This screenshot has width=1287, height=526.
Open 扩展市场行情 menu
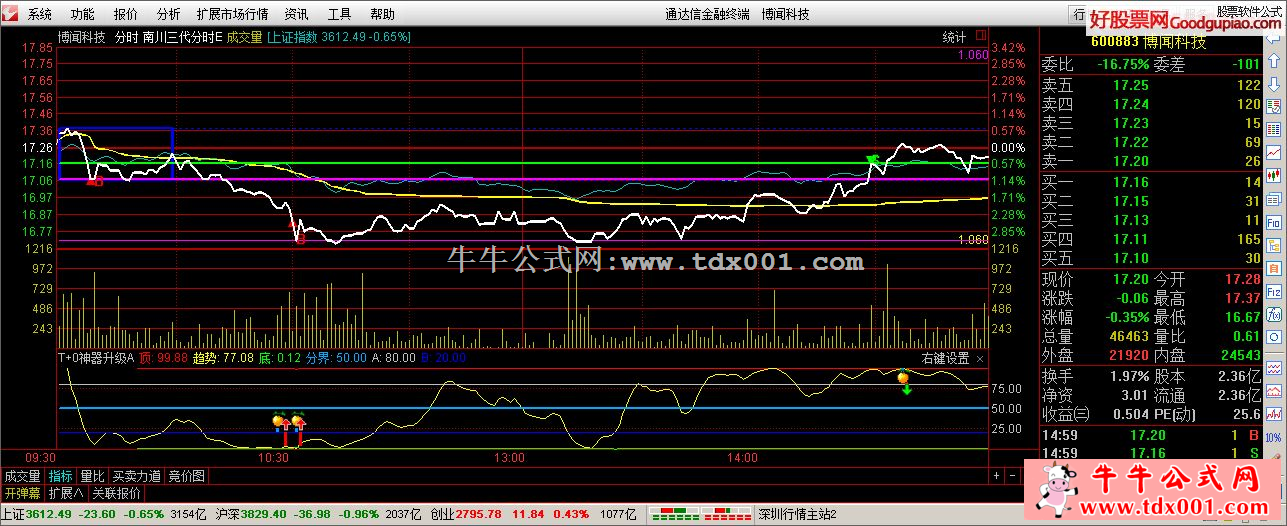tap(233, 15)
